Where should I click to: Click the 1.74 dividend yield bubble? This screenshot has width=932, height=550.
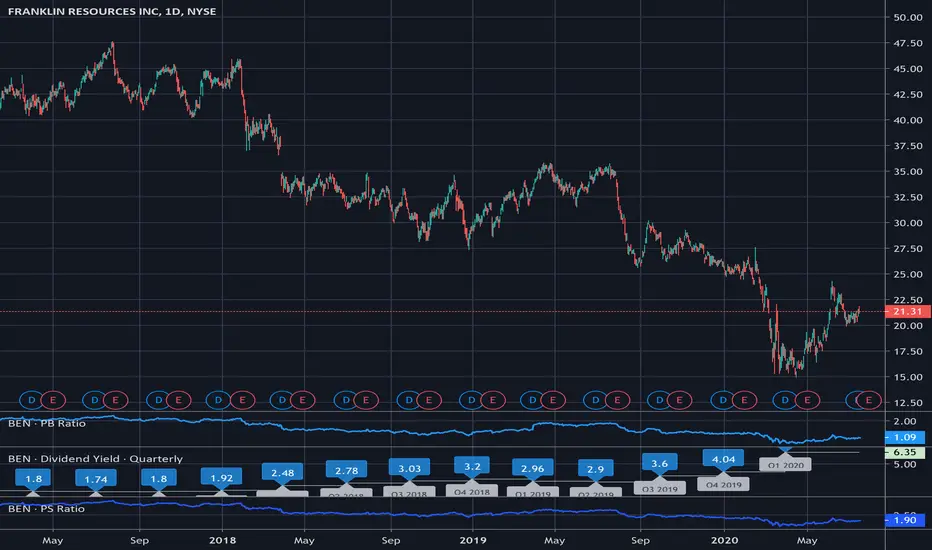[x=96, y=479]
